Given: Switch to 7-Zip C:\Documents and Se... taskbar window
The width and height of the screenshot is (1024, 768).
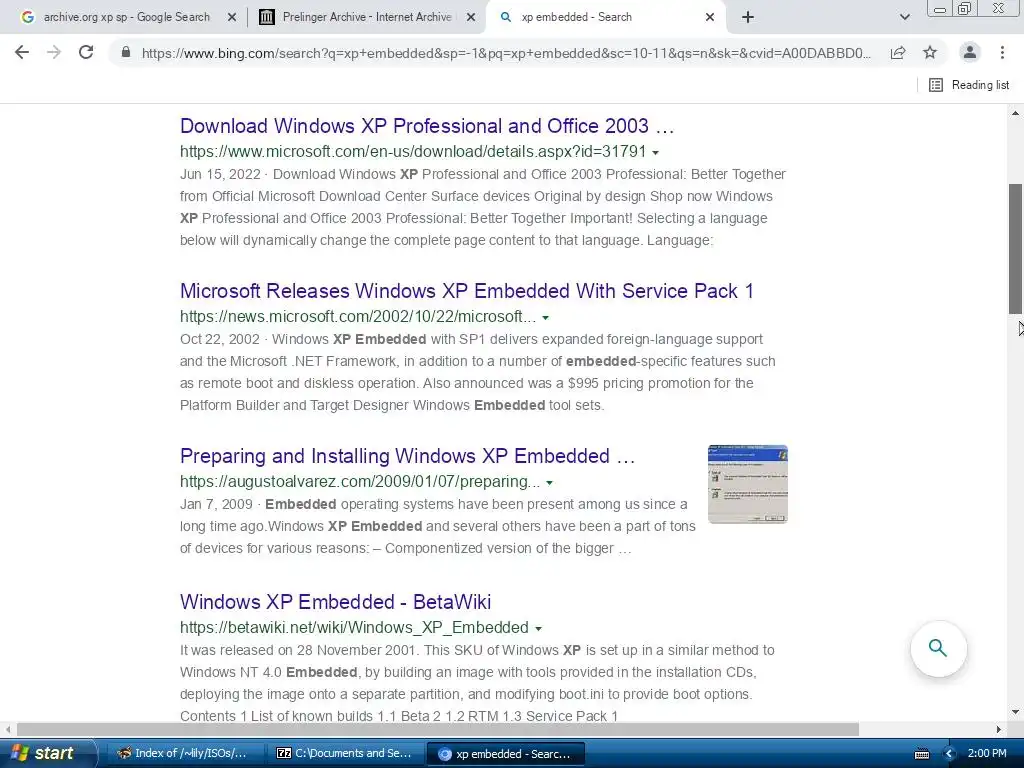Looking at the screenshot, I should [x=344, y=753].
